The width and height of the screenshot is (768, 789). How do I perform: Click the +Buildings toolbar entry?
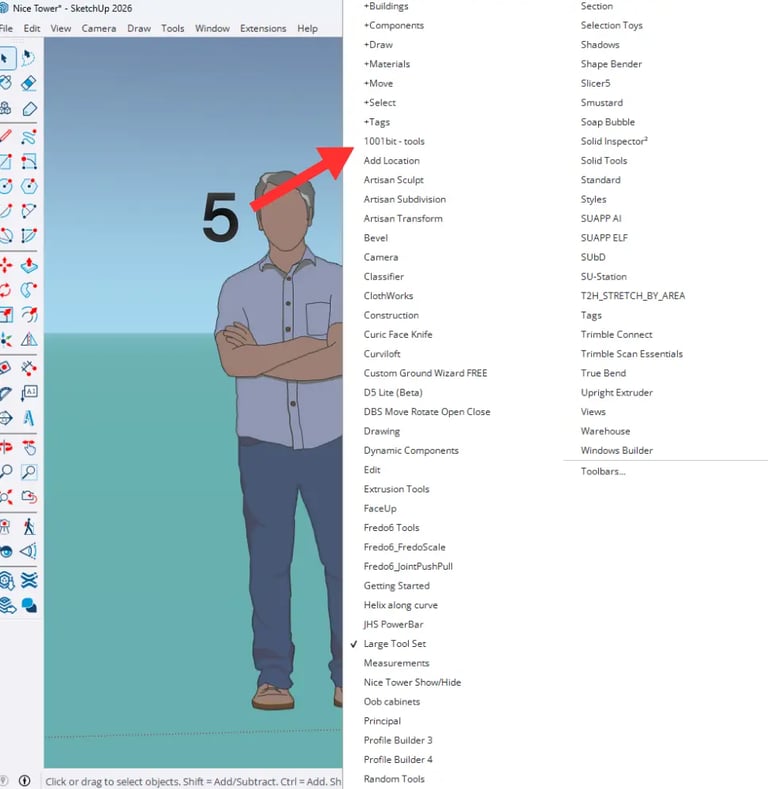[386, 6]
